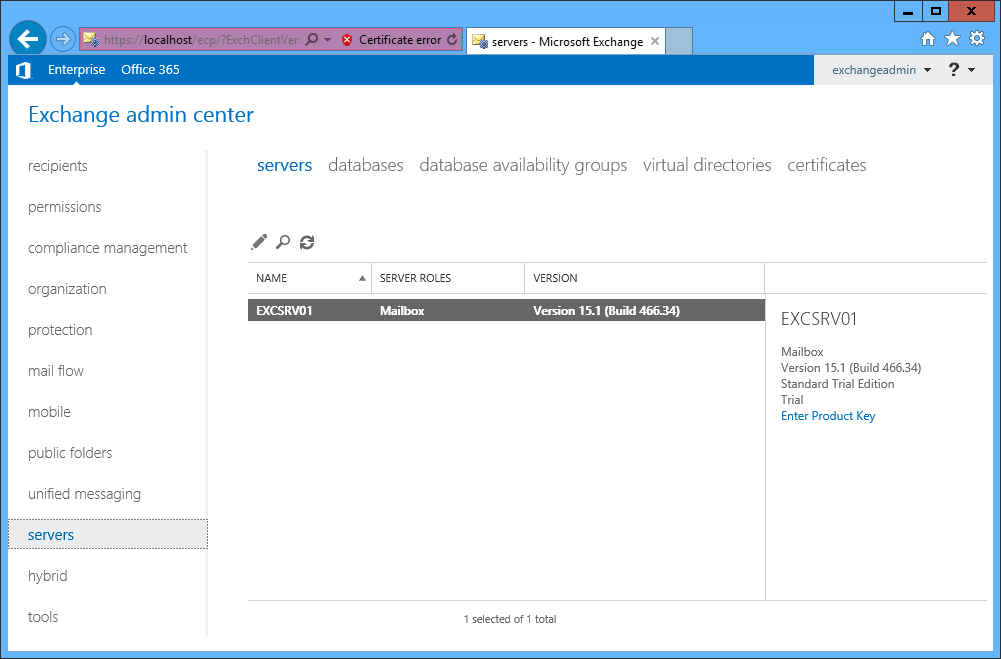The width and height of the screenshot is (1001, 659).
Task: Open organization in the left navigation
Action: pos(67,289)
